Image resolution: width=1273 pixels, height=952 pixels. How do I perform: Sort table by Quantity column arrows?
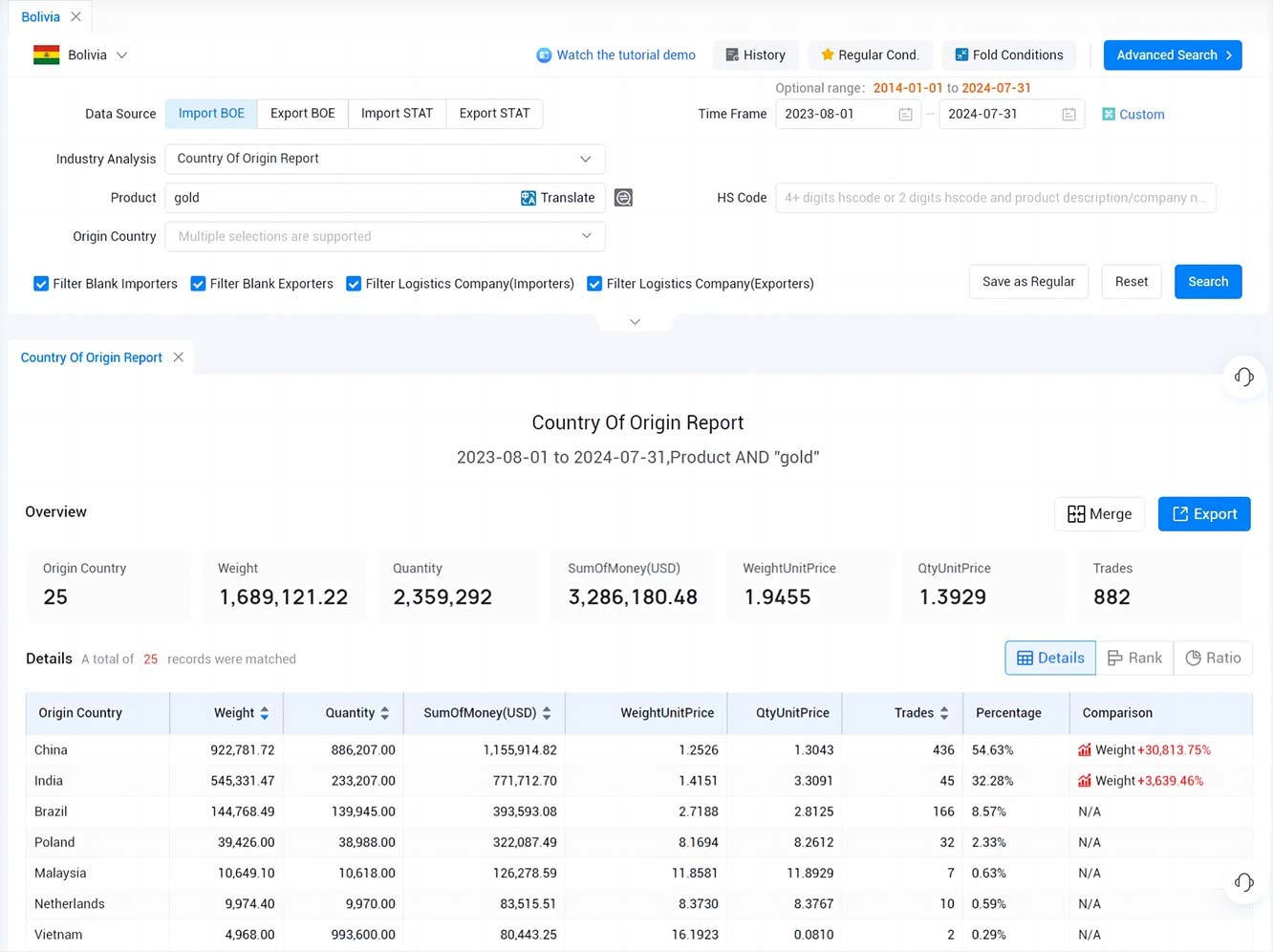385,713
